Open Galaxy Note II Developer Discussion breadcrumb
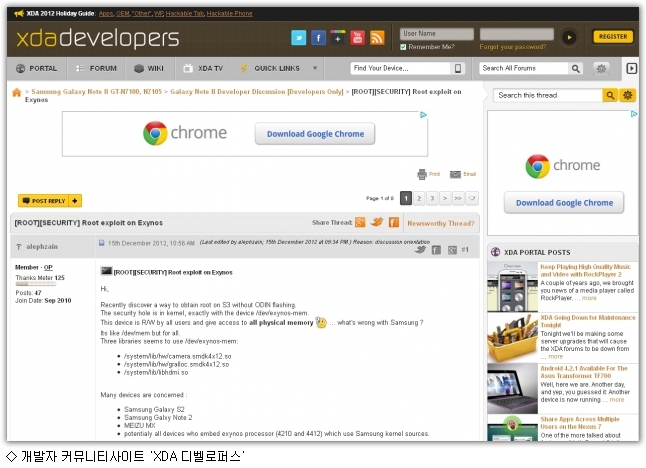This screenshot has width=646, height=468. (257, 91)
